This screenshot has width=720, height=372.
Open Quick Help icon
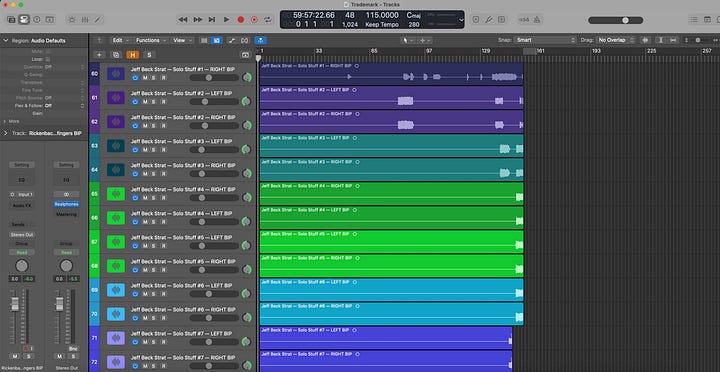tap(37, 20)
